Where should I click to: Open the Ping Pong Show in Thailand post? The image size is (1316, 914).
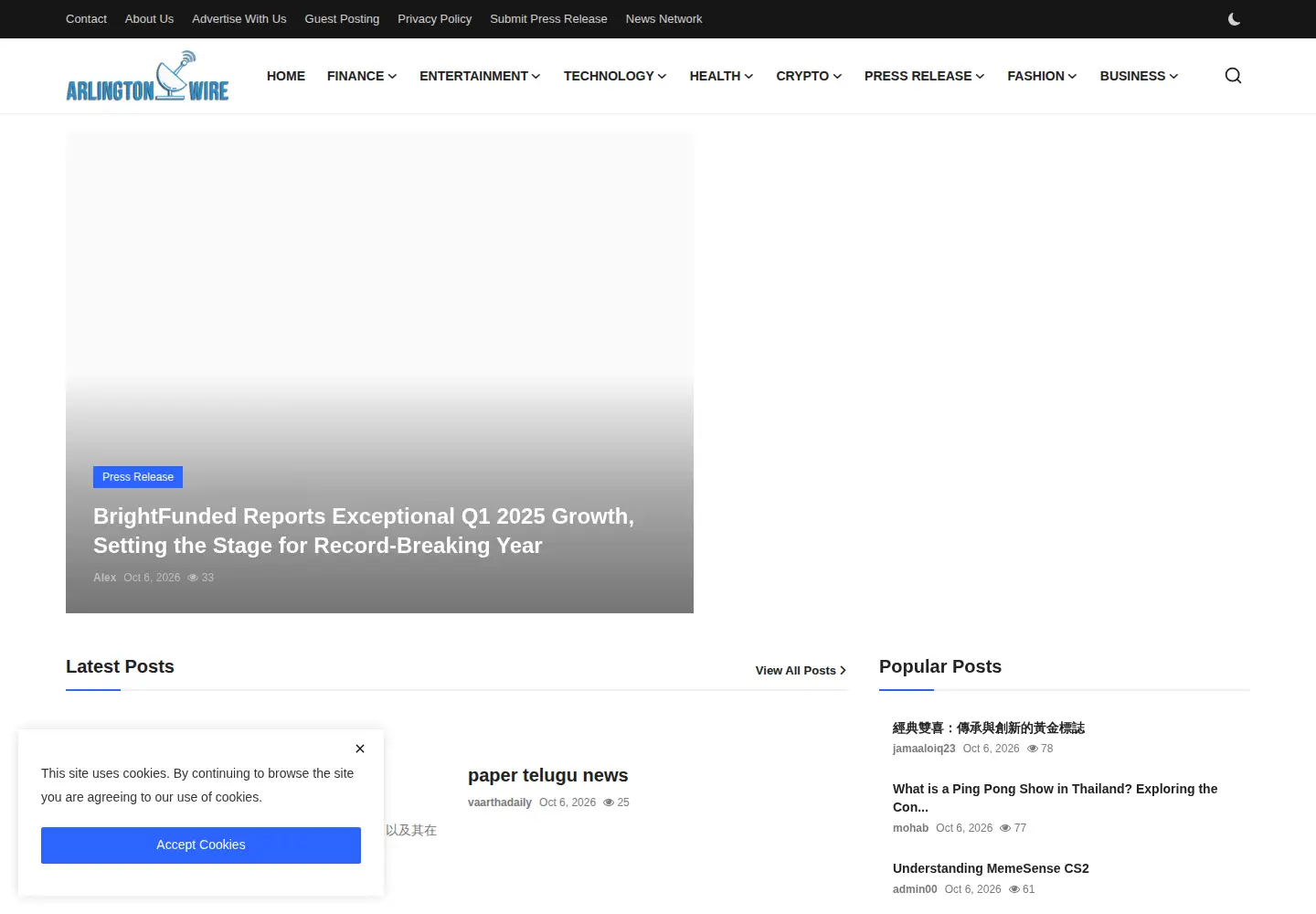pos(1055,798)
